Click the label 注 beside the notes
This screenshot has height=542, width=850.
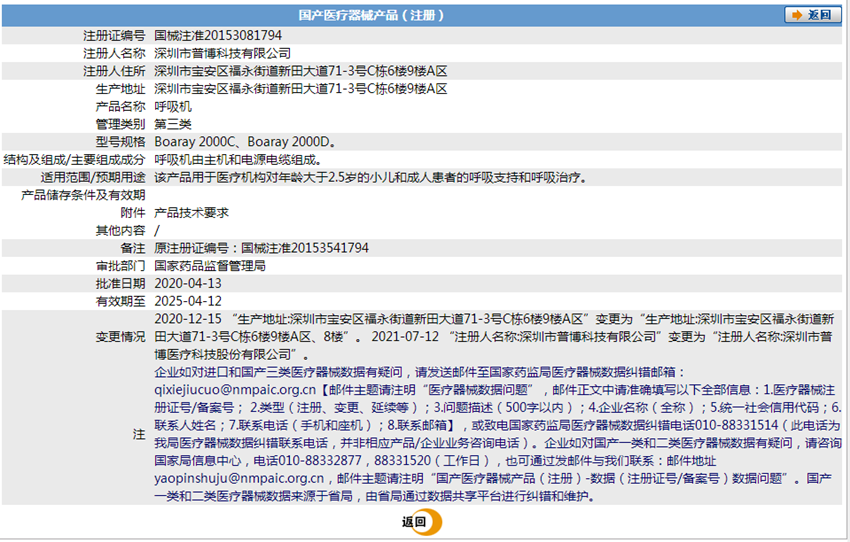pyautogui.click(x=139, y=434)
